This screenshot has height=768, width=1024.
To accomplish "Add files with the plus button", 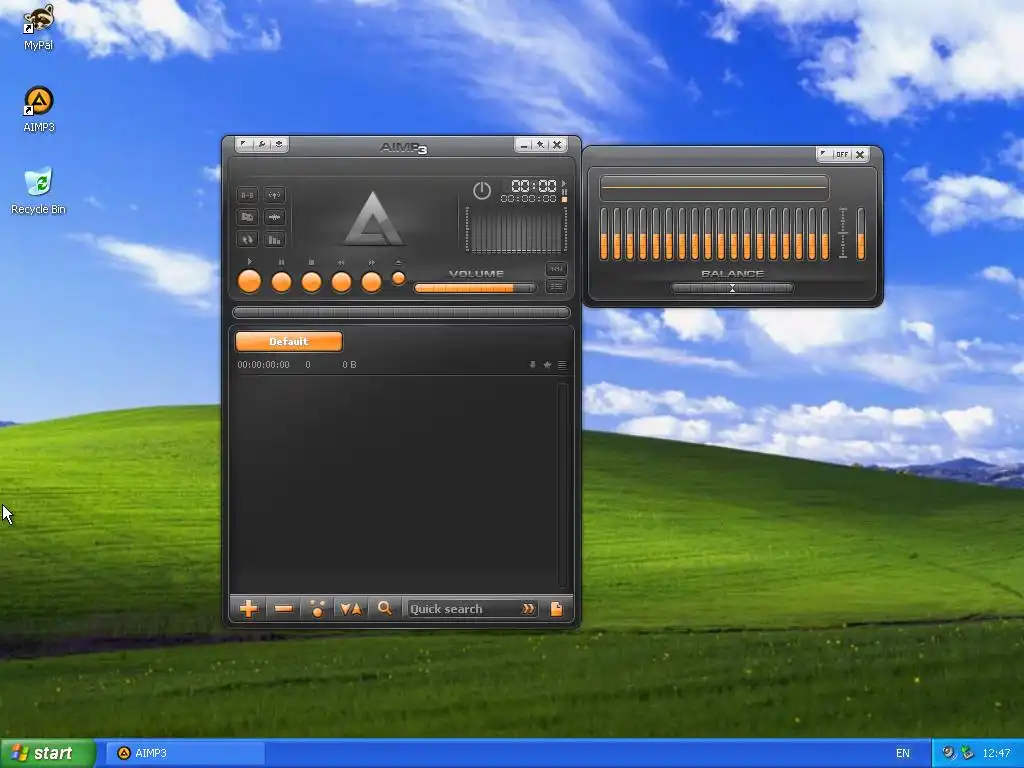I will (248, 609).
